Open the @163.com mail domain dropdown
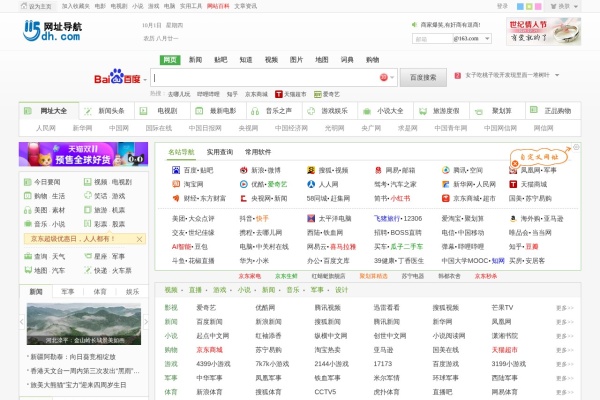600x400 pixels. (487, 38)
